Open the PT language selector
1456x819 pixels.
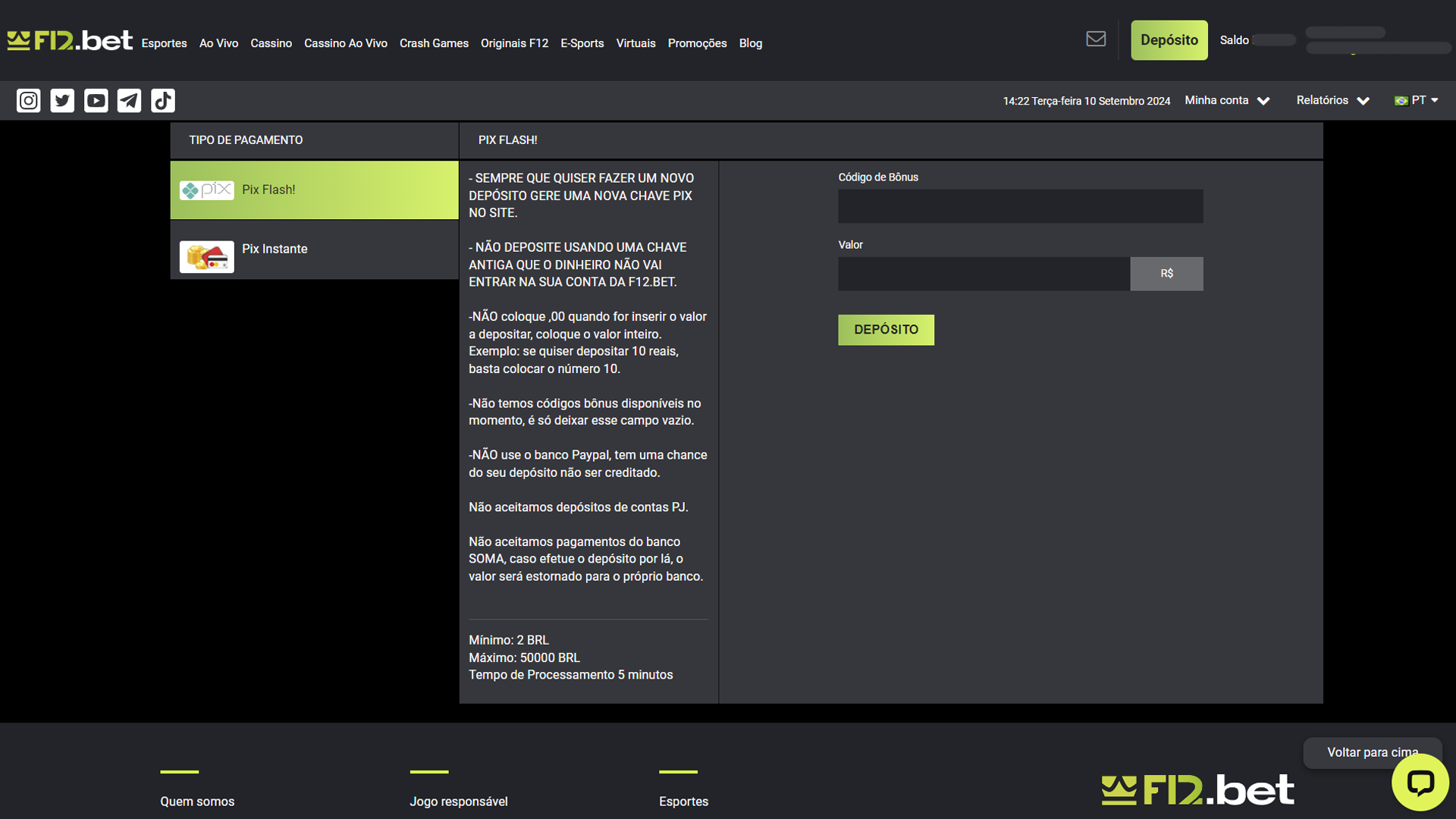(1417, 101)
